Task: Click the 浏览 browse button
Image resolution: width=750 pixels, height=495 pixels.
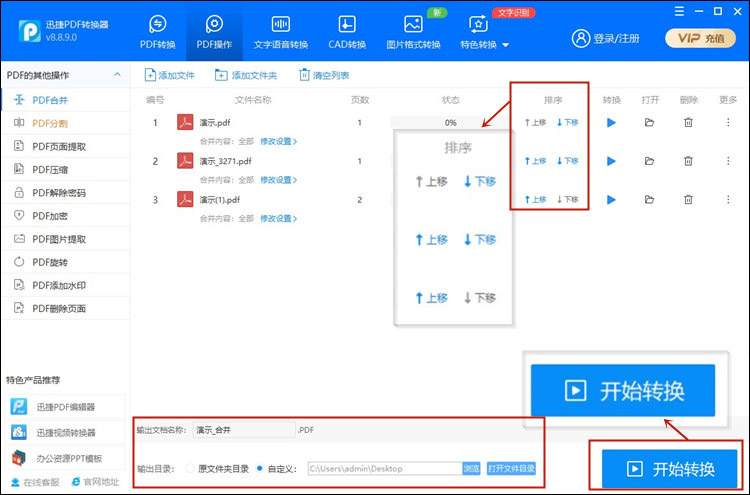Action: (x=471, y=468)
